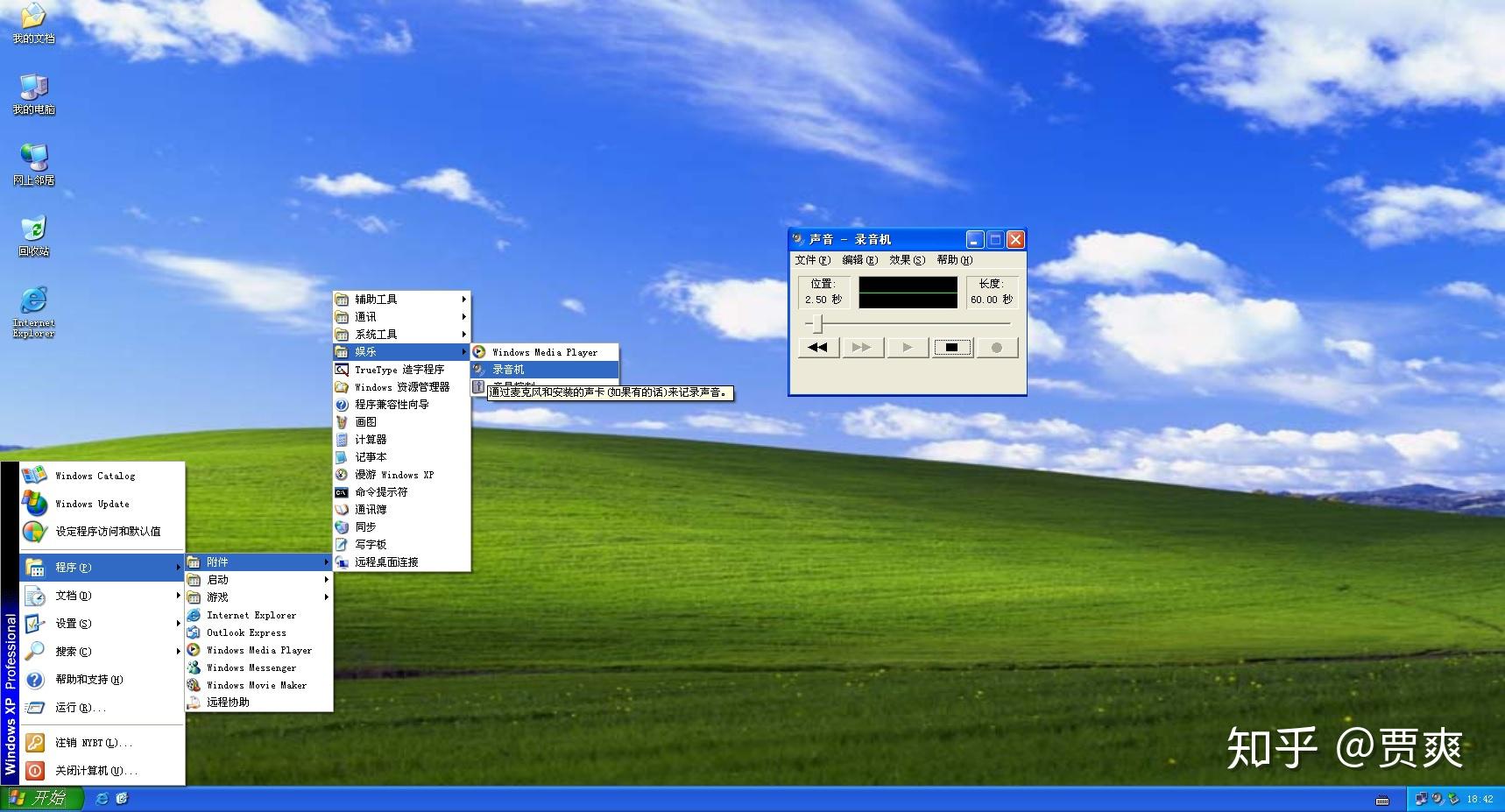Viewport: 1505px width, 812px height.
Task: Launch 命令提示符 from the accessories menu
Action: 402,492
